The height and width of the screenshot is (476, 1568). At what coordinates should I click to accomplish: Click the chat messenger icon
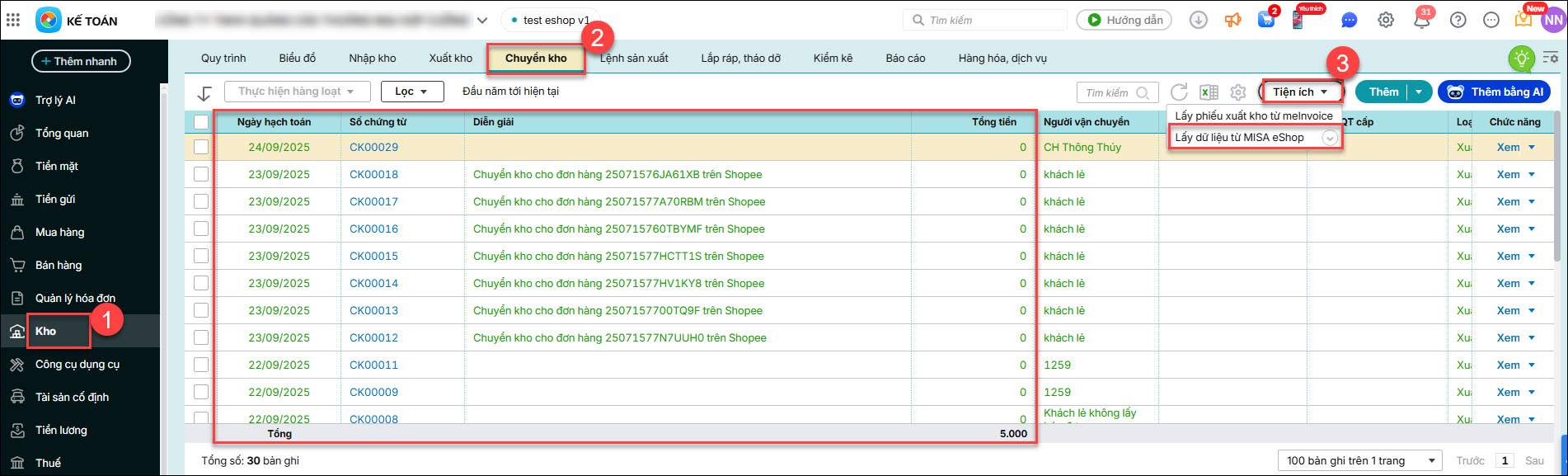[1349, 21]
